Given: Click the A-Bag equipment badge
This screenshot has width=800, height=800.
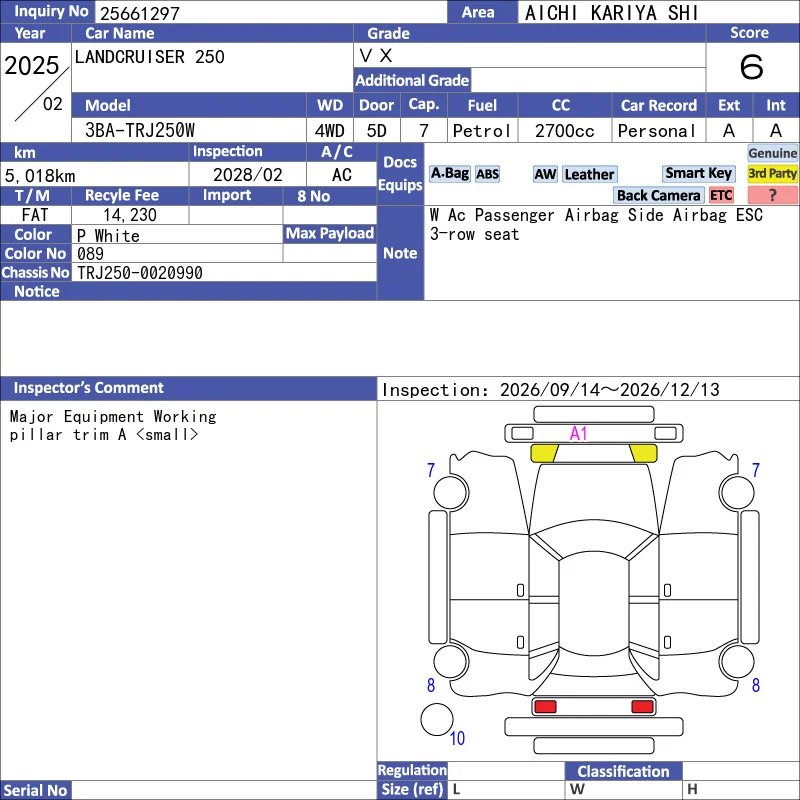Looking at the screenshot, I should pos(449,174).
